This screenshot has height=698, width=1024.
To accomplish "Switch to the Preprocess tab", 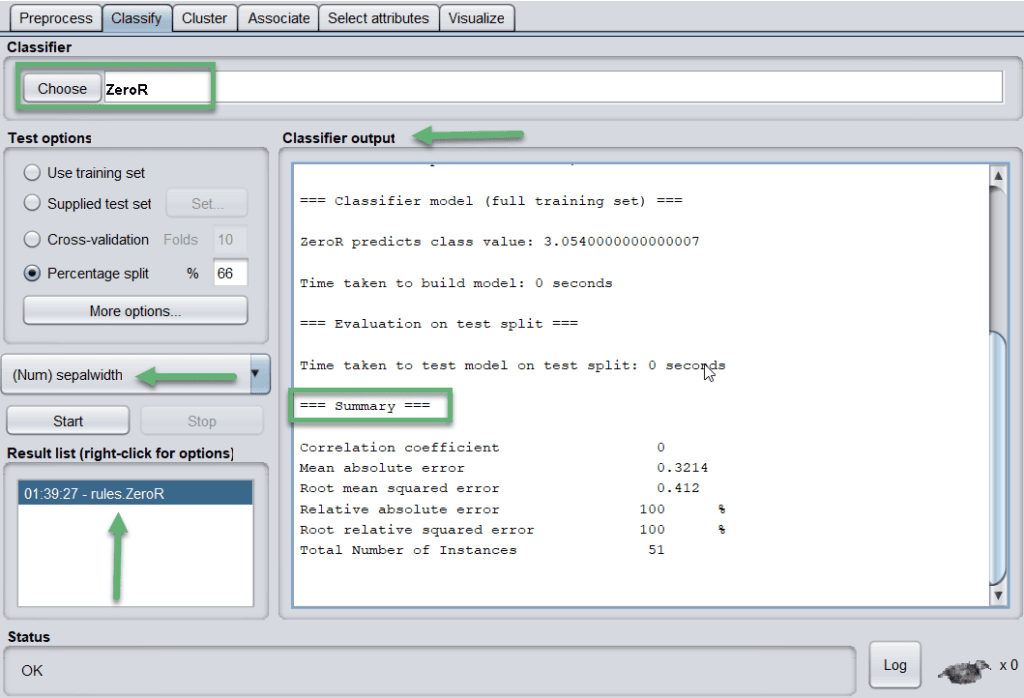I will coord(56,18).
